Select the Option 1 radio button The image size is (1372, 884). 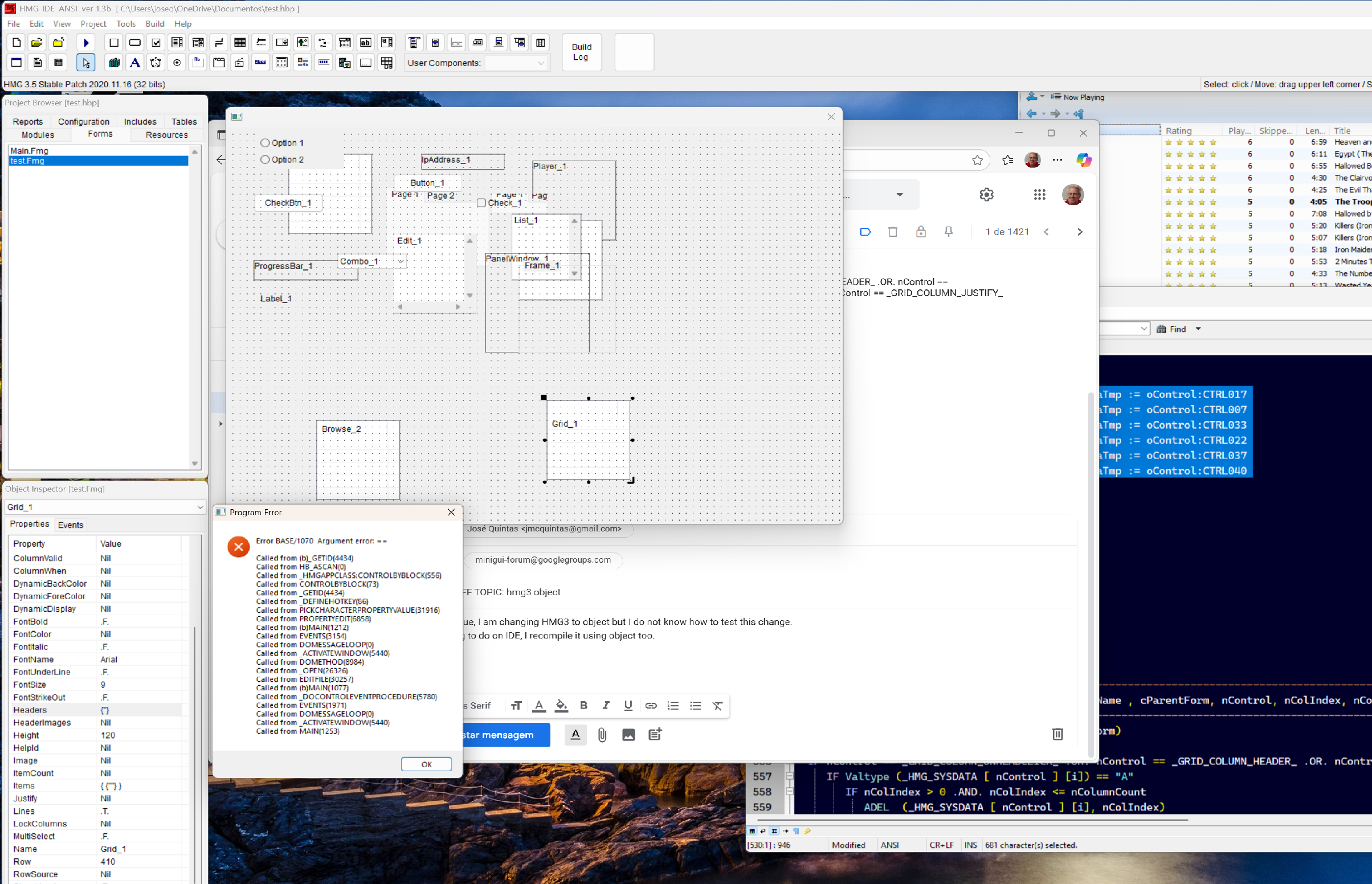coord(265,142)
